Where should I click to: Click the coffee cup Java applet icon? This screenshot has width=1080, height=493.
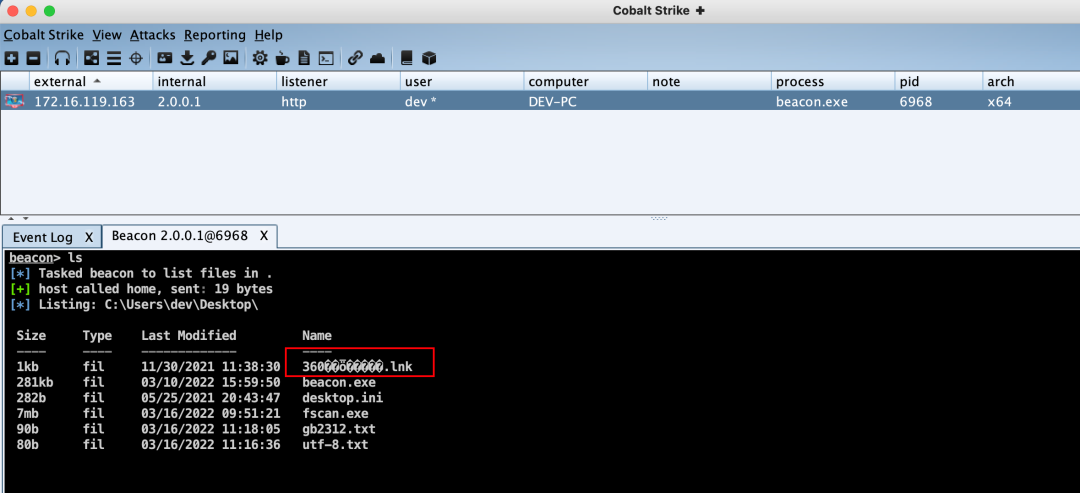282,59
